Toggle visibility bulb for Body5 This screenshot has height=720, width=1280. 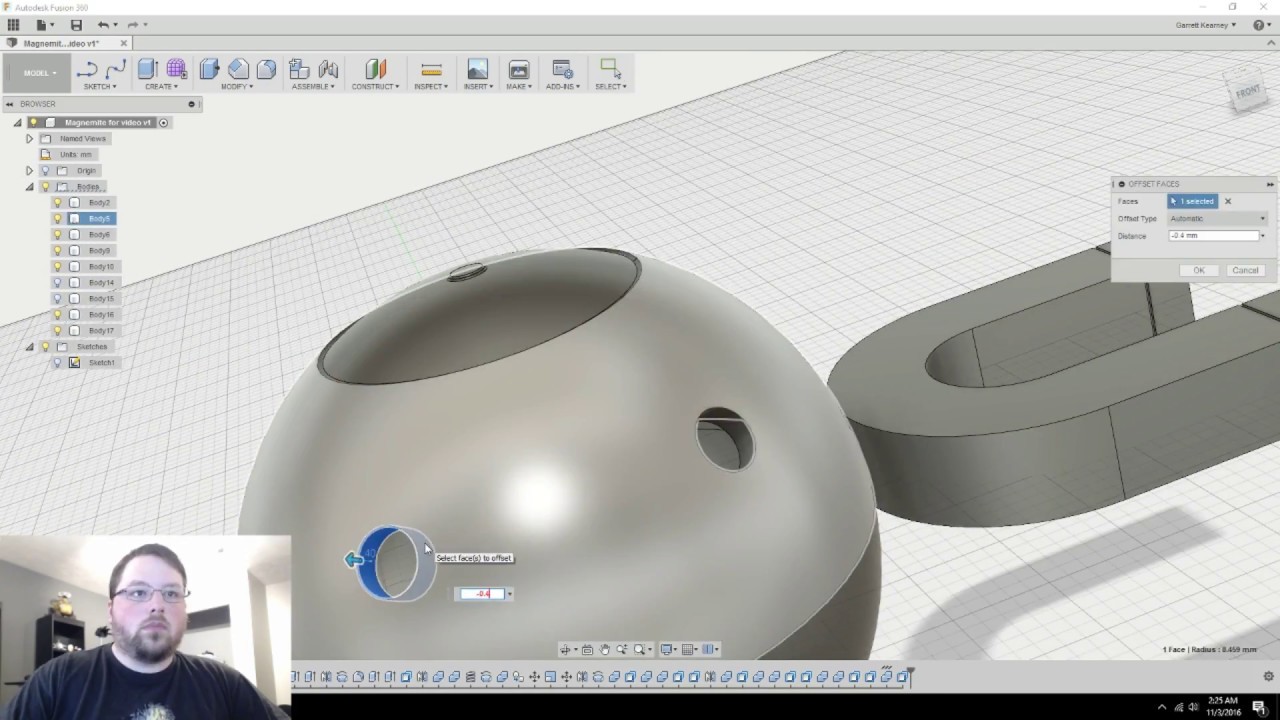coord(57,219)
